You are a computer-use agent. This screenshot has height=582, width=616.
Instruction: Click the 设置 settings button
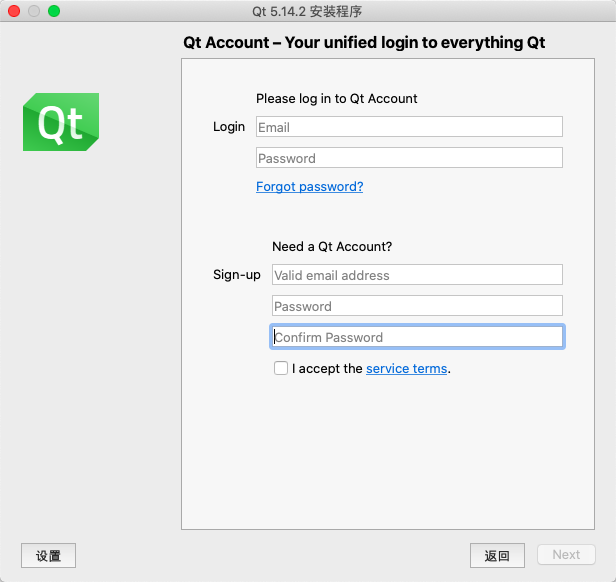point(48,555)
